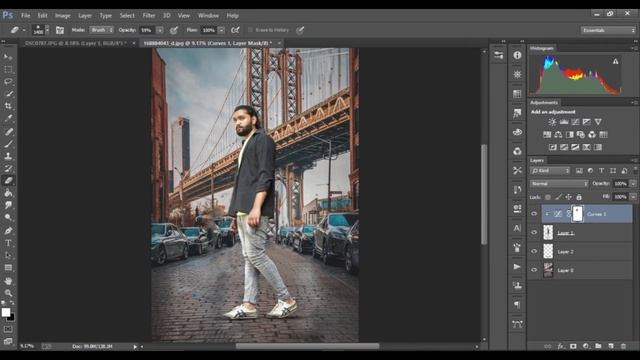Open the Filter menu
Screen dimensions: 640x360
coord(149,16)
